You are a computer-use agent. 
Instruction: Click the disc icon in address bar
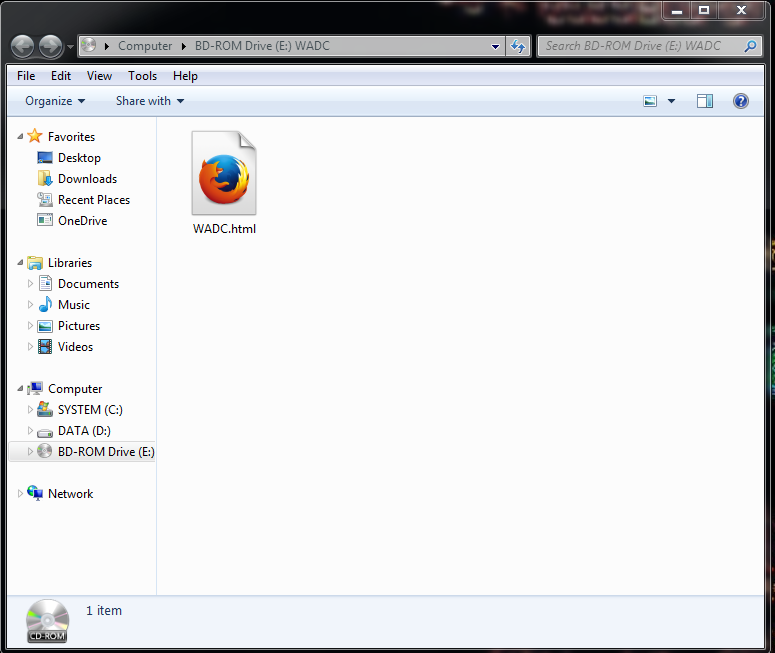tap(88, 45)
